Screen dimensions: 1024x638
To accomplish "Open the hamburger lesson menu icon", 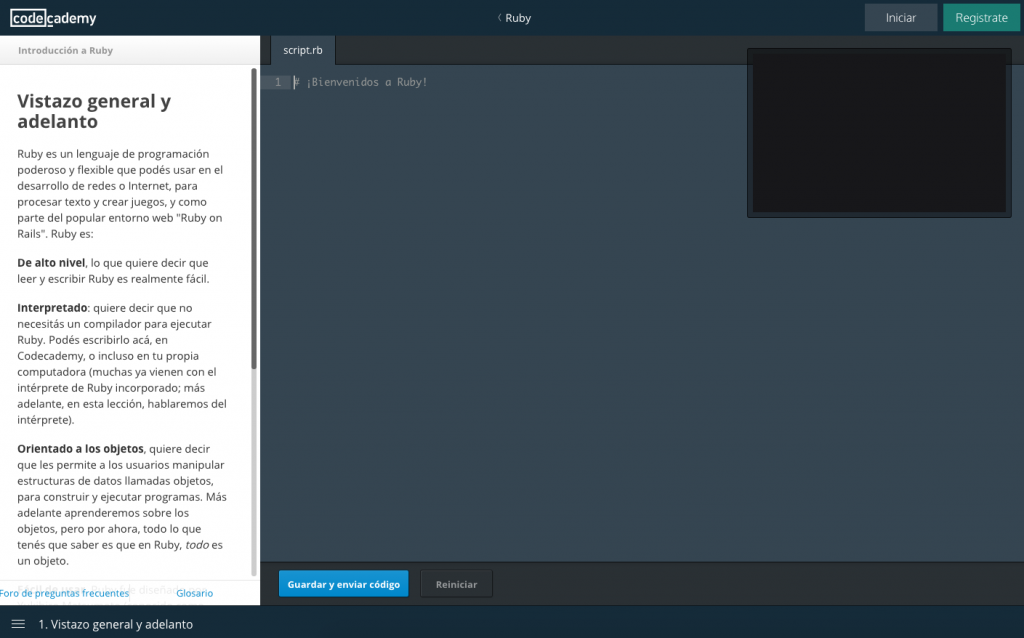I will pos(18,624).
